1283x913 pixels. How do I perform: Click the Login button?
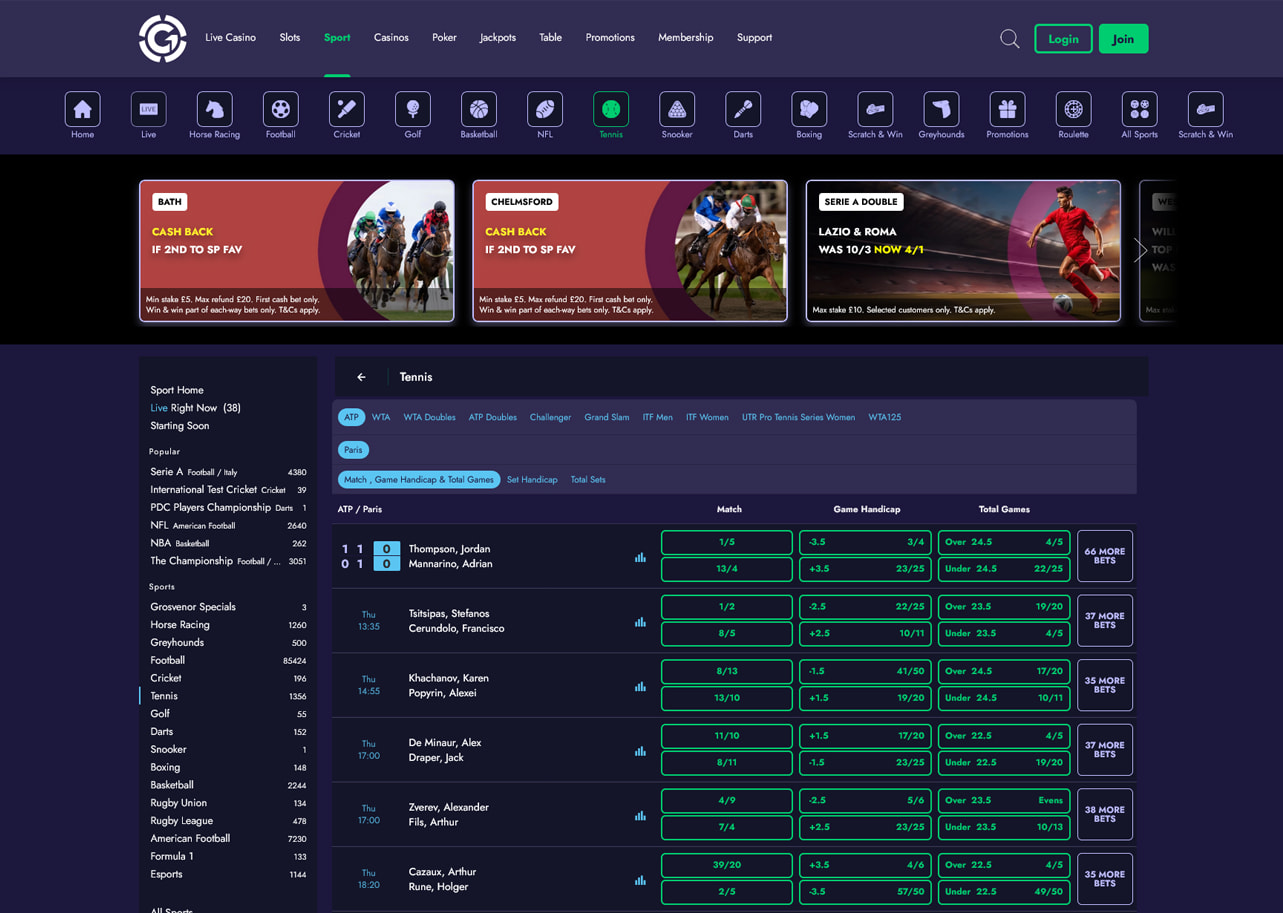1063,39
